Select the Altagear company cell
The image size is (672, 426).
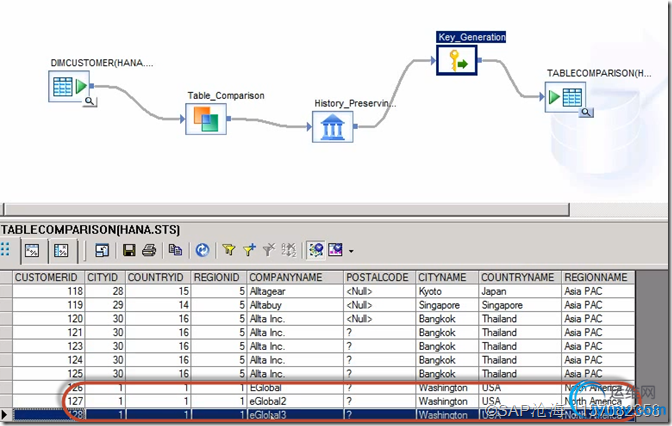click(295, 291)
